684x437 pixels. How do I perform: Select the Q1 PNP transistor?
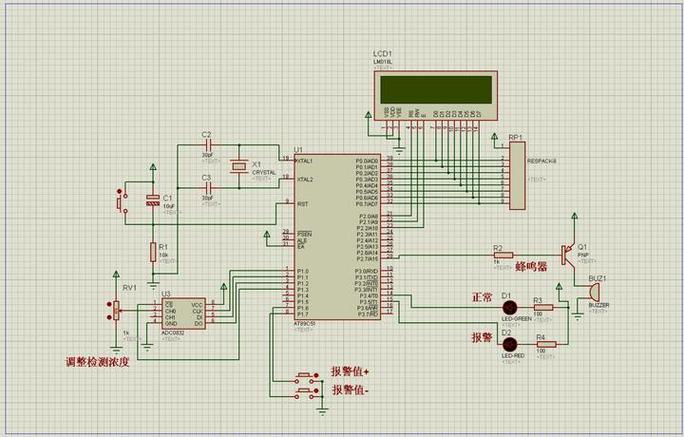[x=569, y=254]
